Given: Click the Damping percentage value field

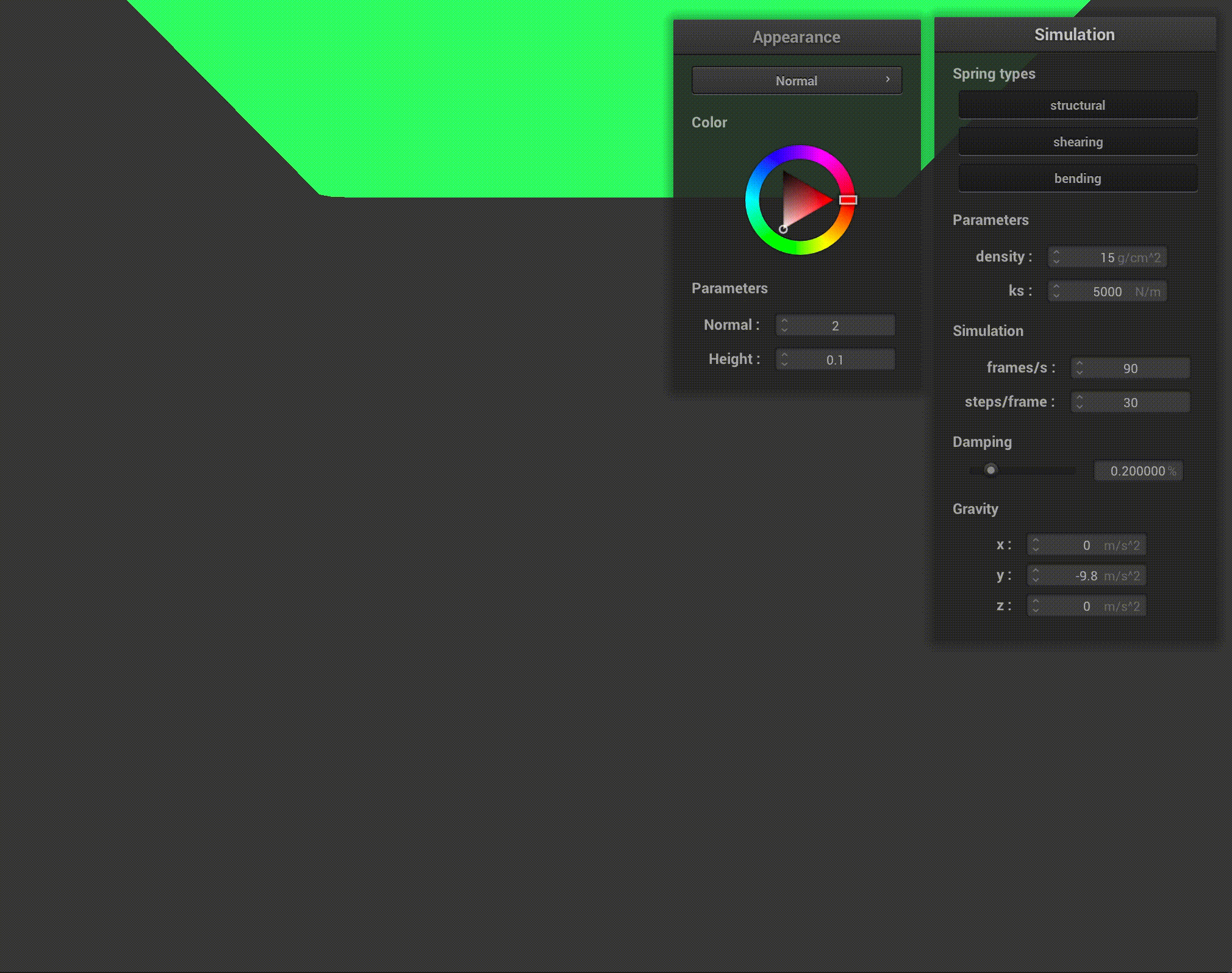Looking at the screenshot, I should (1139, 471).
